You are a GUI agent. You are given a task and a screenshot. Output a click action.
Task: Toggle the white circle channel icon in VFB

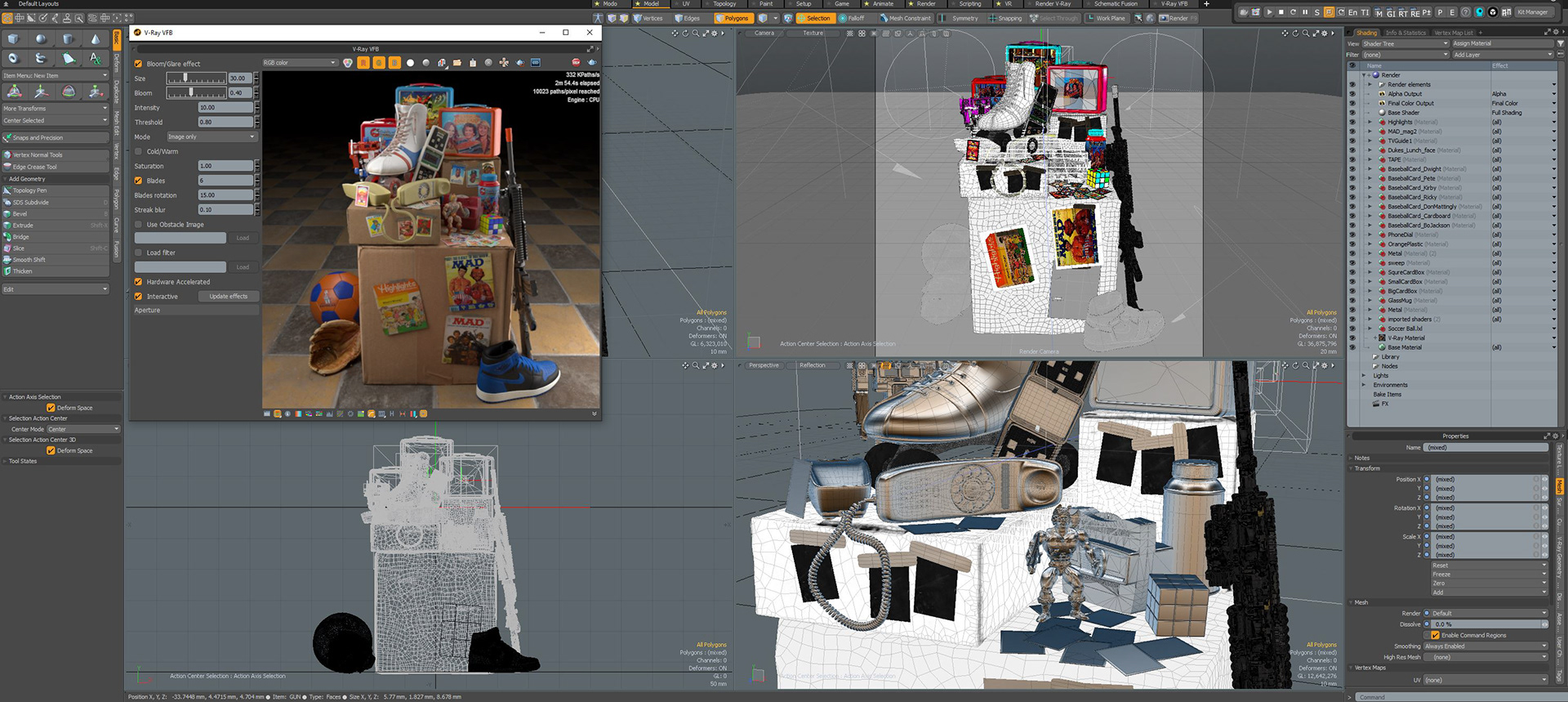point(410,62)
